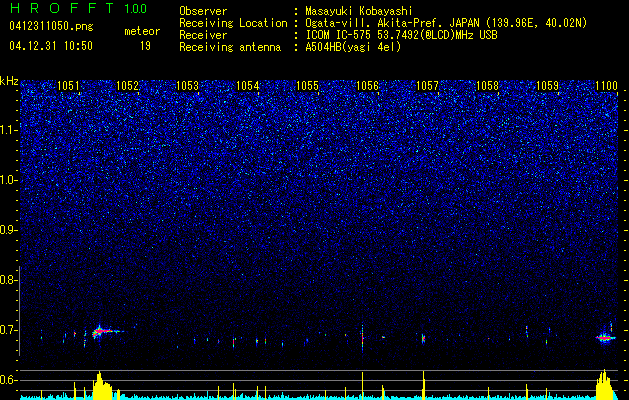Click the 0.7 kHz frequency label
Viewport: 629px width, 400px height.
9,330
